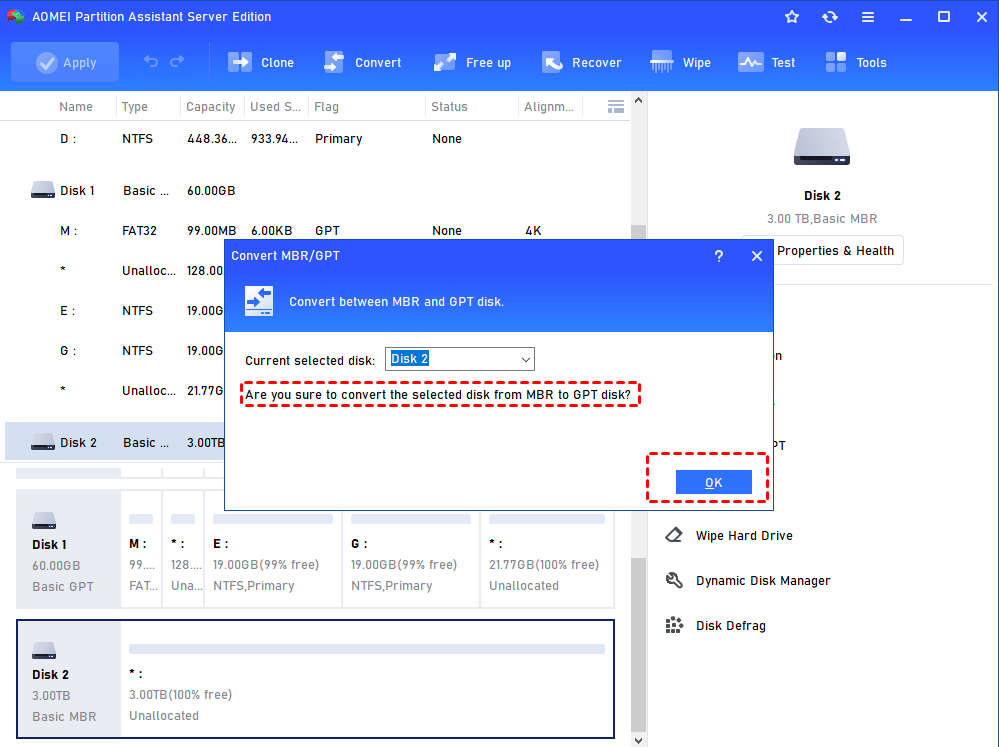Open the Free up tool
The height and width of the screenshot is (747, 999).
[x=472, y=62]
